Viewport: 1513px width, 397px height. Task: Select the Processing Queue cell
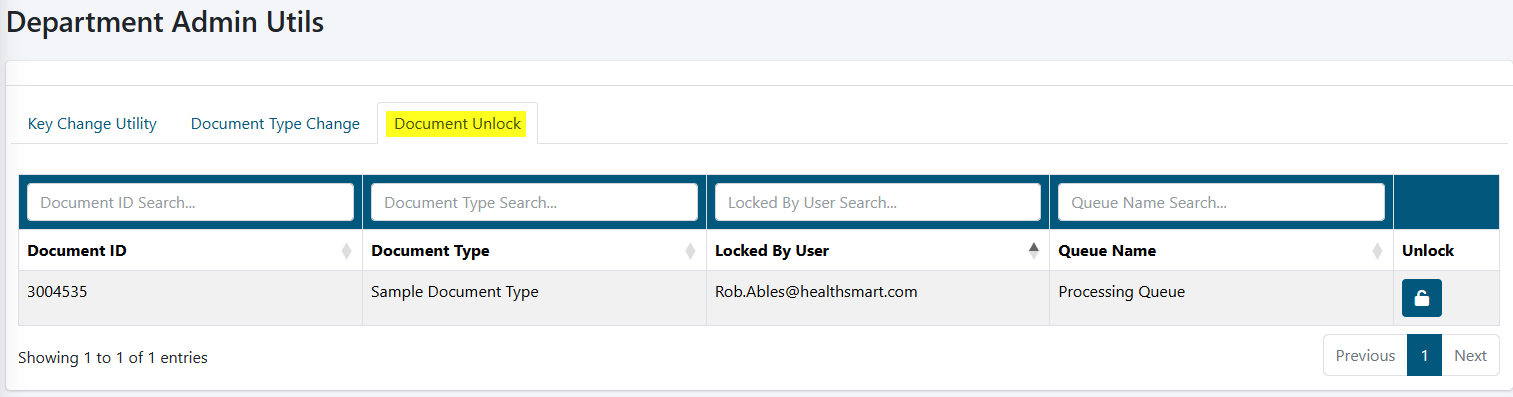pos(1221,298)
